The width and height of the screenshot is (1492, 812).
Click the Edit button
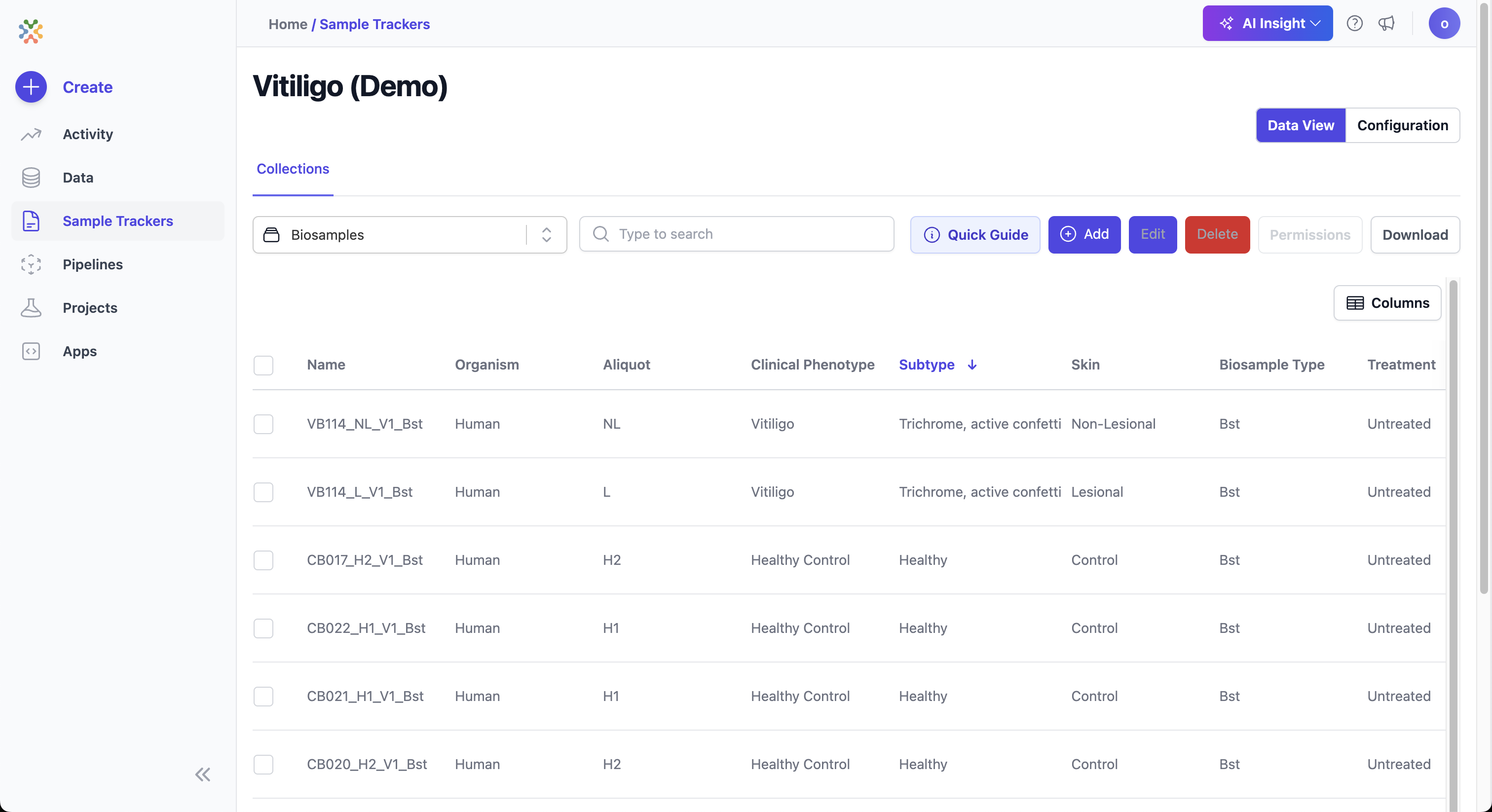1153,234
